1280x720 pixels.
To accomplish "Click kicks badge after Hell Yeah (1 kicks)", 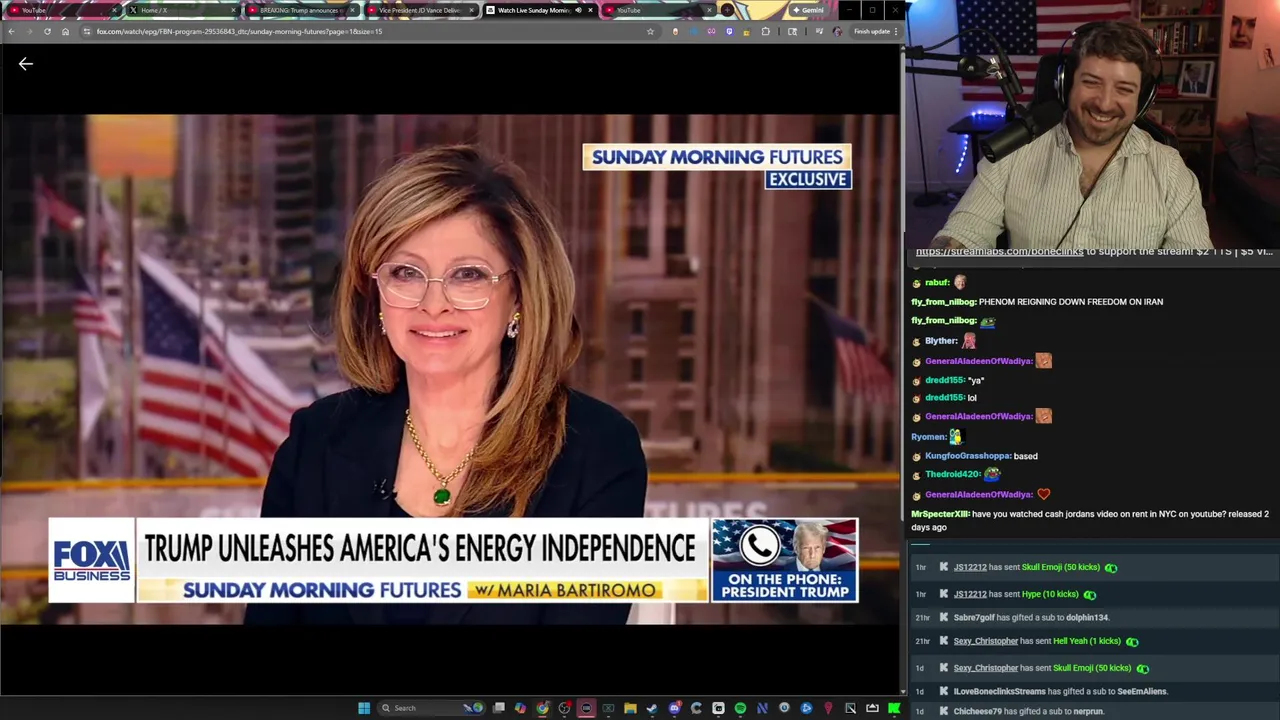I will tap(1131, 642).
